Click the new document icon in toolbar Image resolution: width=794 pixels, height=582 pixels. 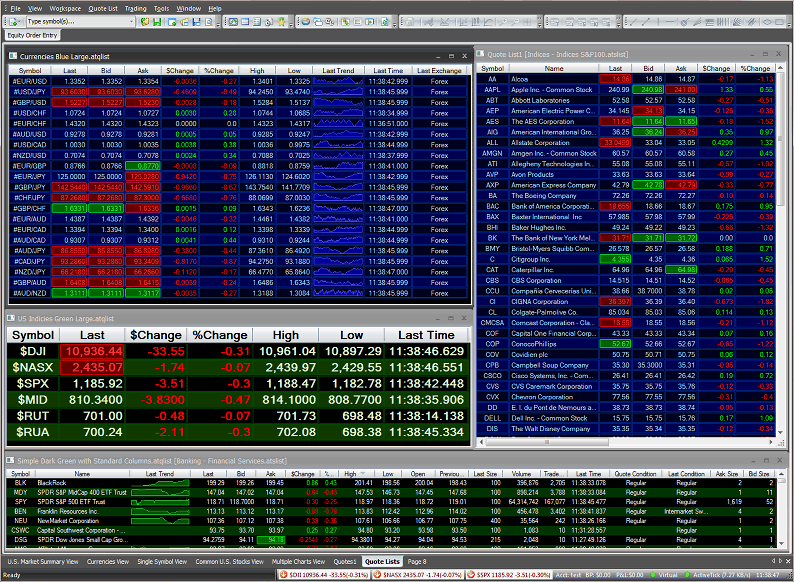coord(13,22)
